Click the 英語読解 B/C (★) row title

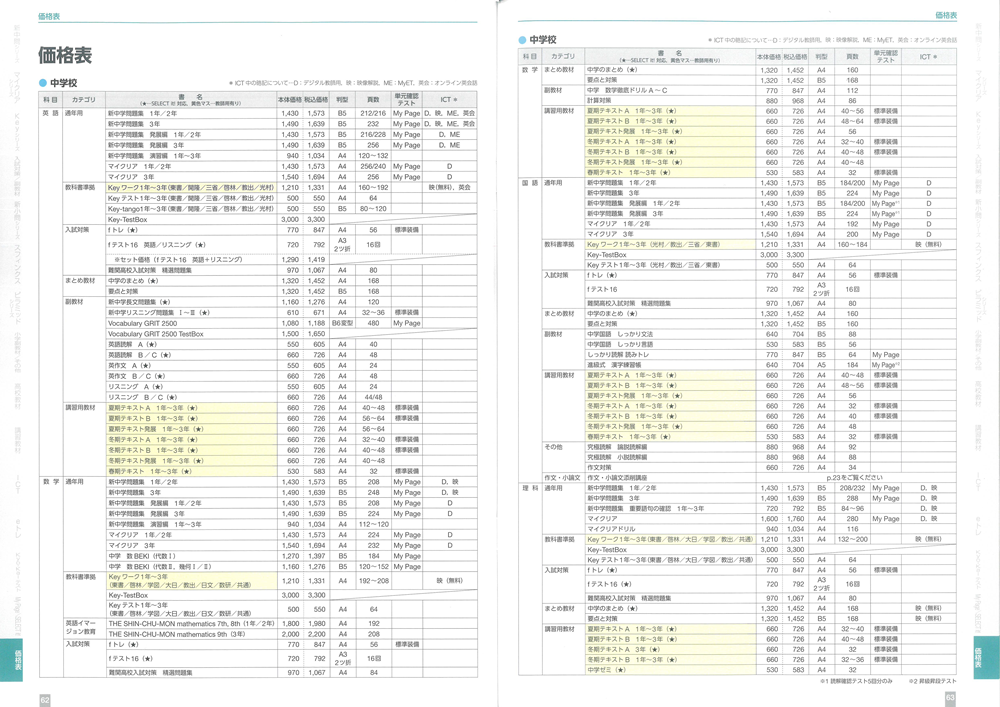[x=139, y=355]
